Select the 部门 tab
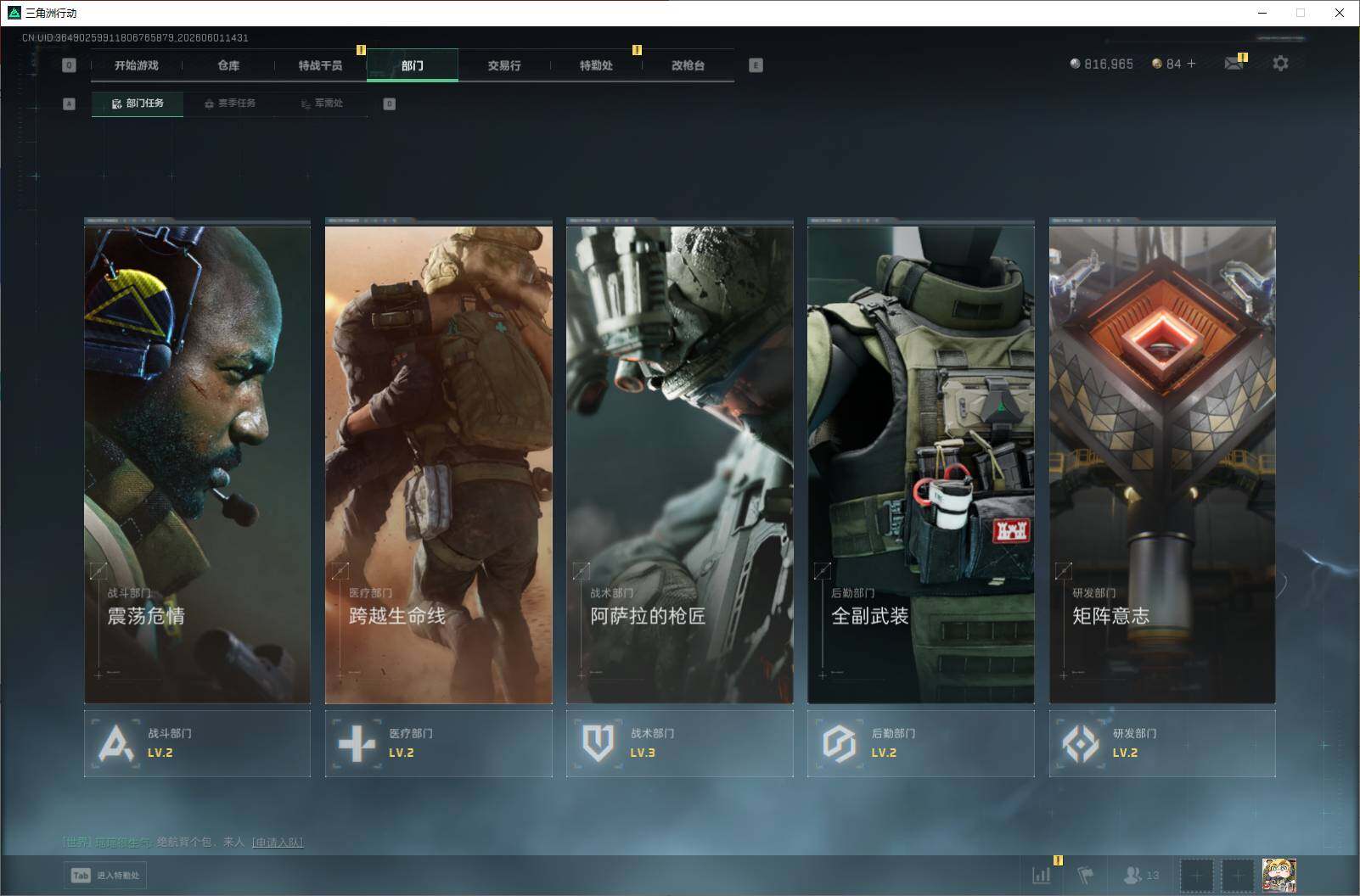The width and height of the screenshot is (1360, 896). 412,65
